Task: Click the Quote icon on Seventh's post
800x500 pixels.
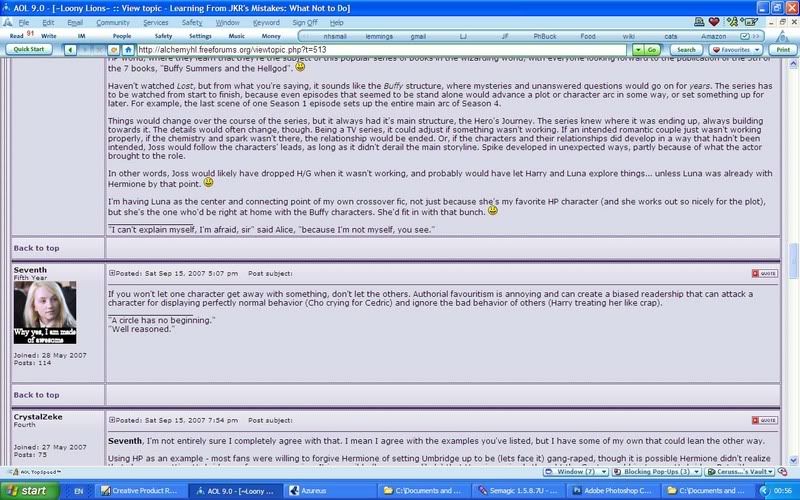Action: click(x=763, y=273)
